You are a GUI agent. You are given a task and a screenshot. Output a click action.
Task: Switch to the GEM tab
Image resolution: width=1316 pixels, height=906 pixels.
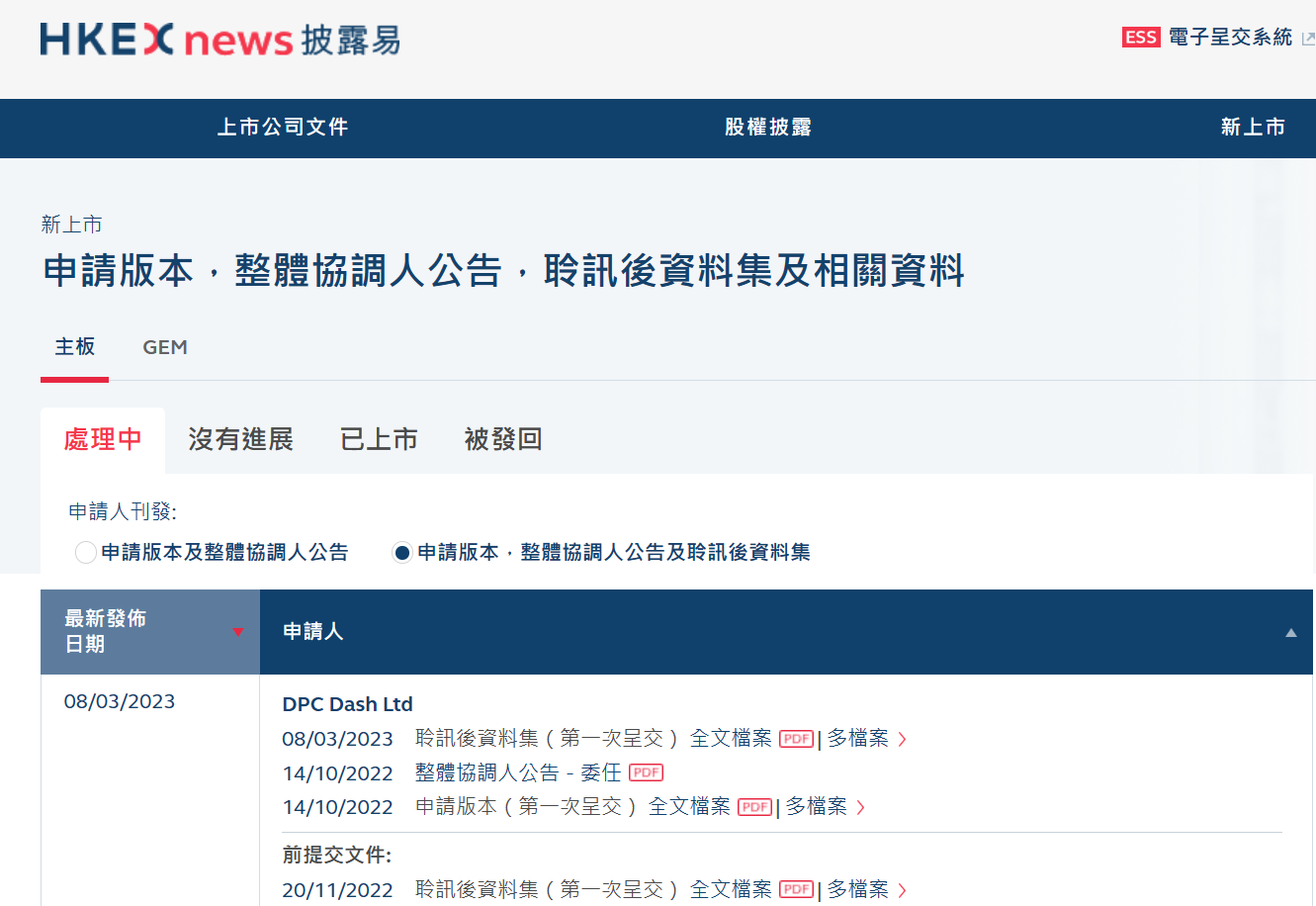tap(165, 347)
